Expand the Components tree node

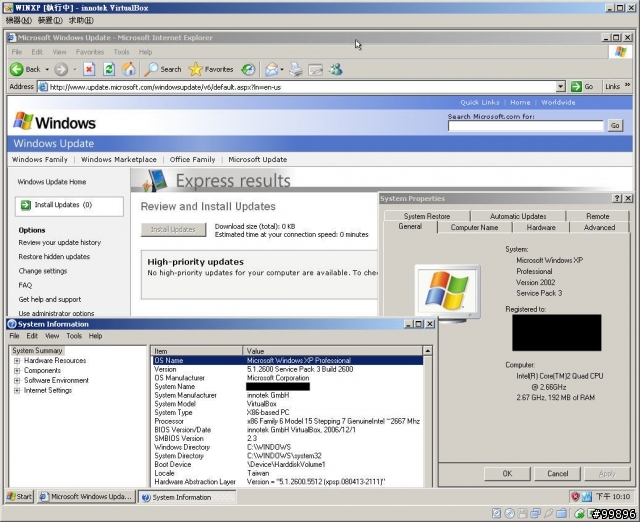coord(17,371)
